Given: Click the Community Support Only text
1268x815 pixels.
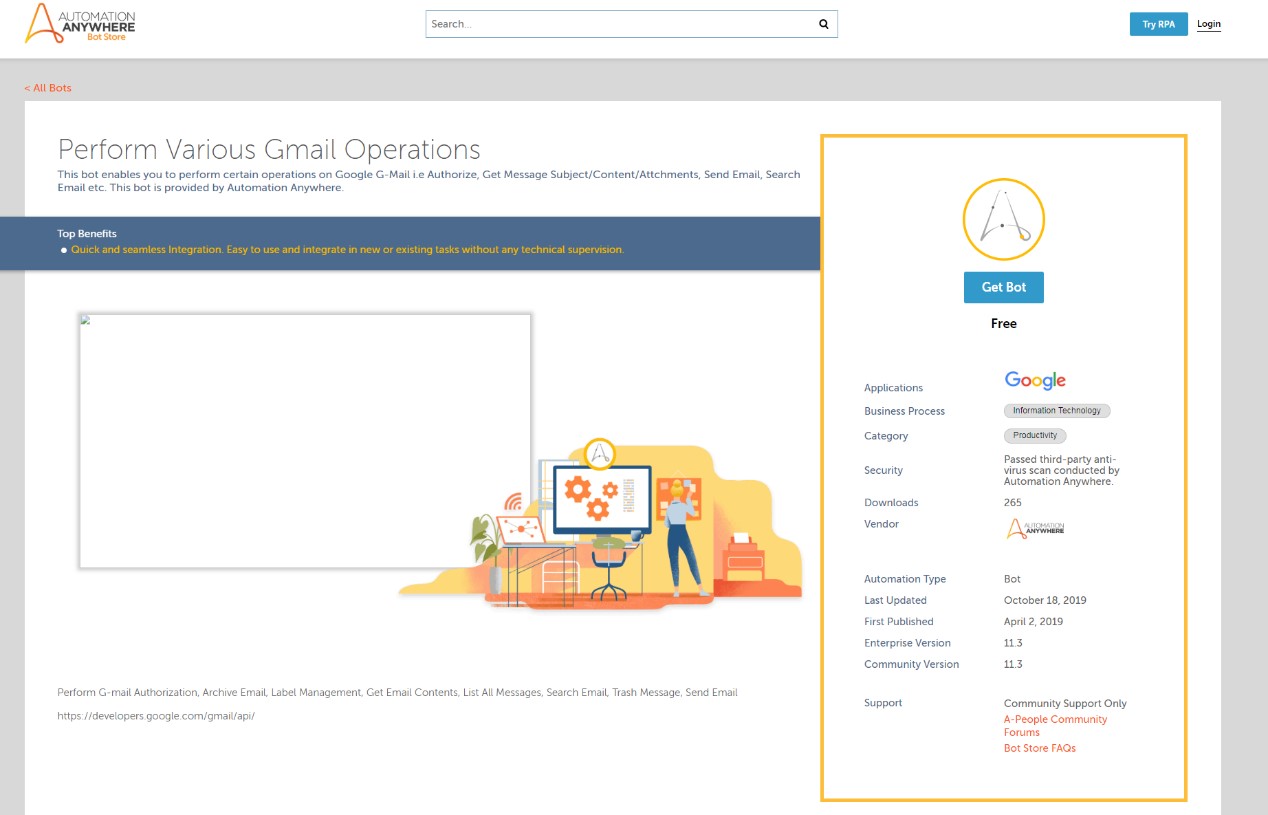Looking at the screenshot, I should point(1065,703).
